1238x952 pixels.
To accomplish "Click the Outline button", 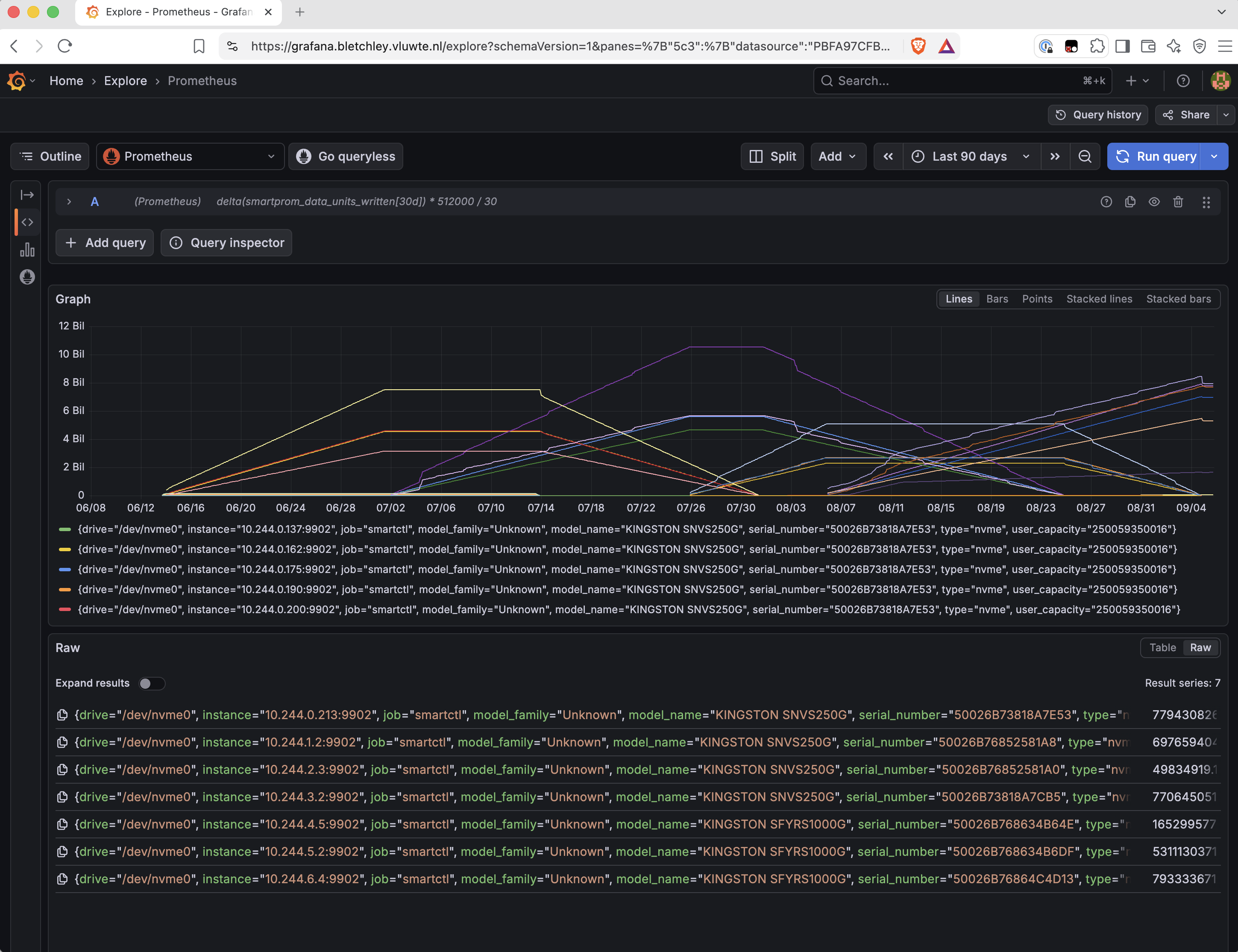I will click(50, 156).
